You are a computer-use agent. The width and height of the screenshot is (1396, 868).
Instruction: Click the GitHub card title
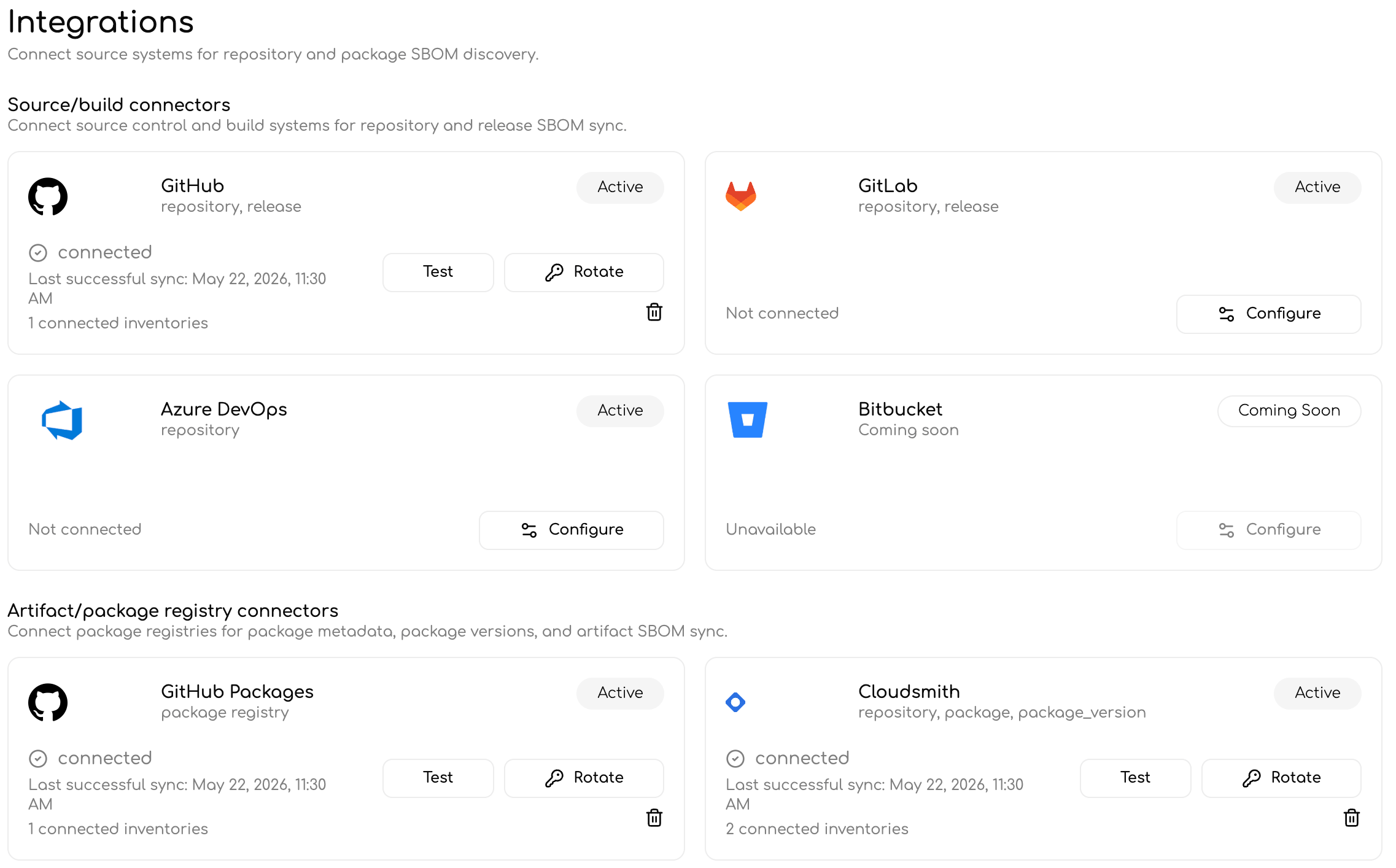click(193, 186)
